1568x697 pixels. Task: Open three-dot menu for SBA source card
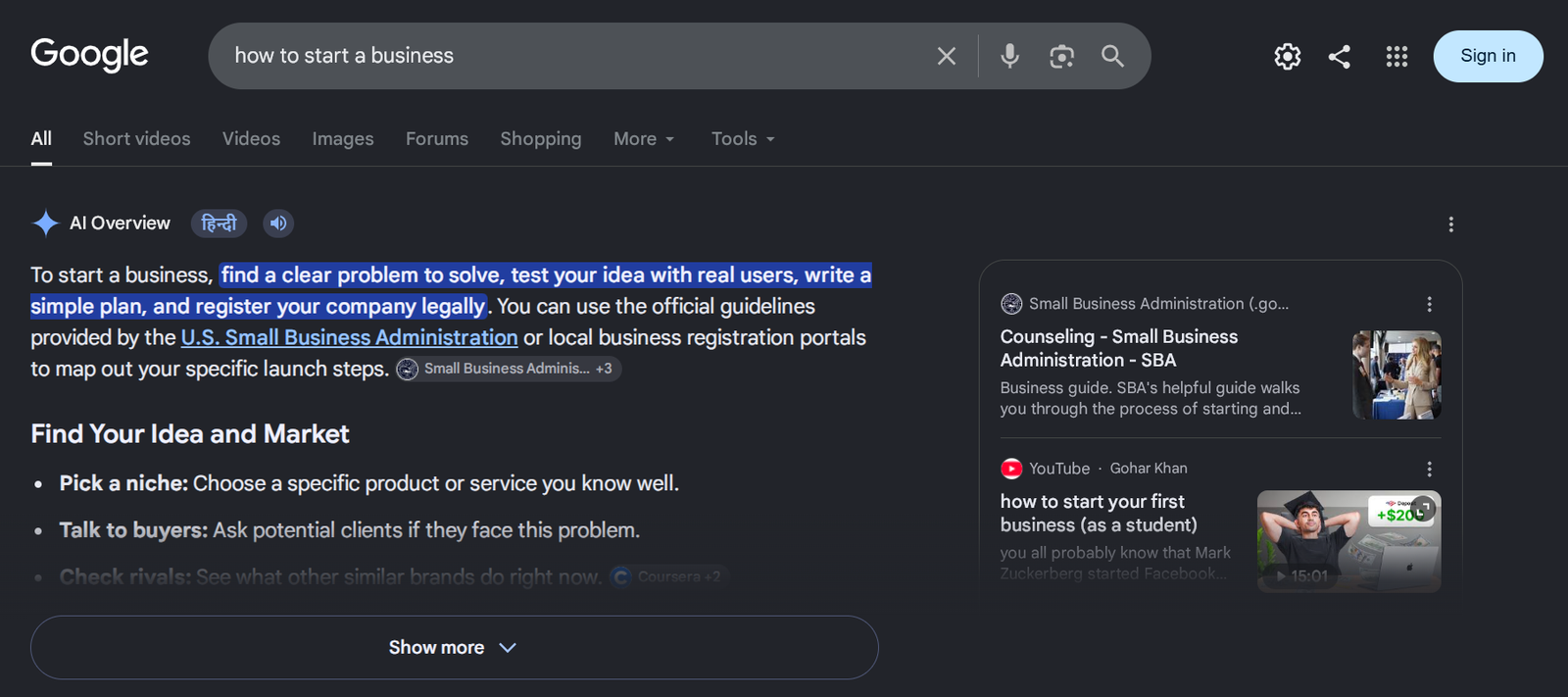click(1429, 304)
